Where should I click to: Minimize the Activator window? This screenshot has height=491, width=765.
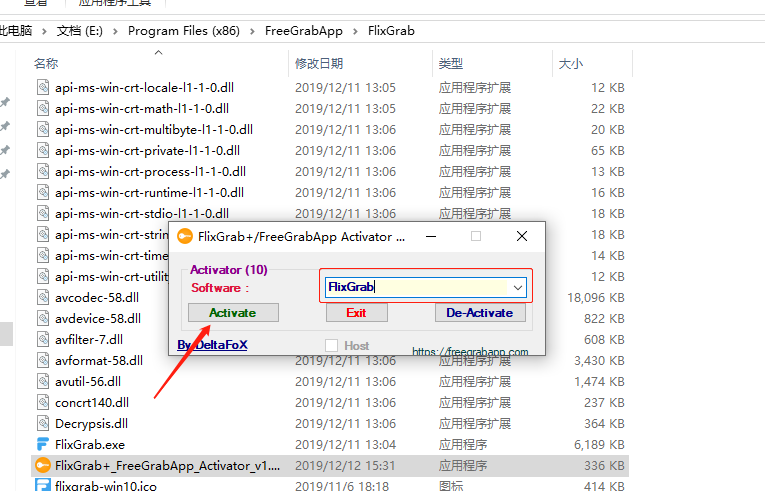click(x=431, y=236)
